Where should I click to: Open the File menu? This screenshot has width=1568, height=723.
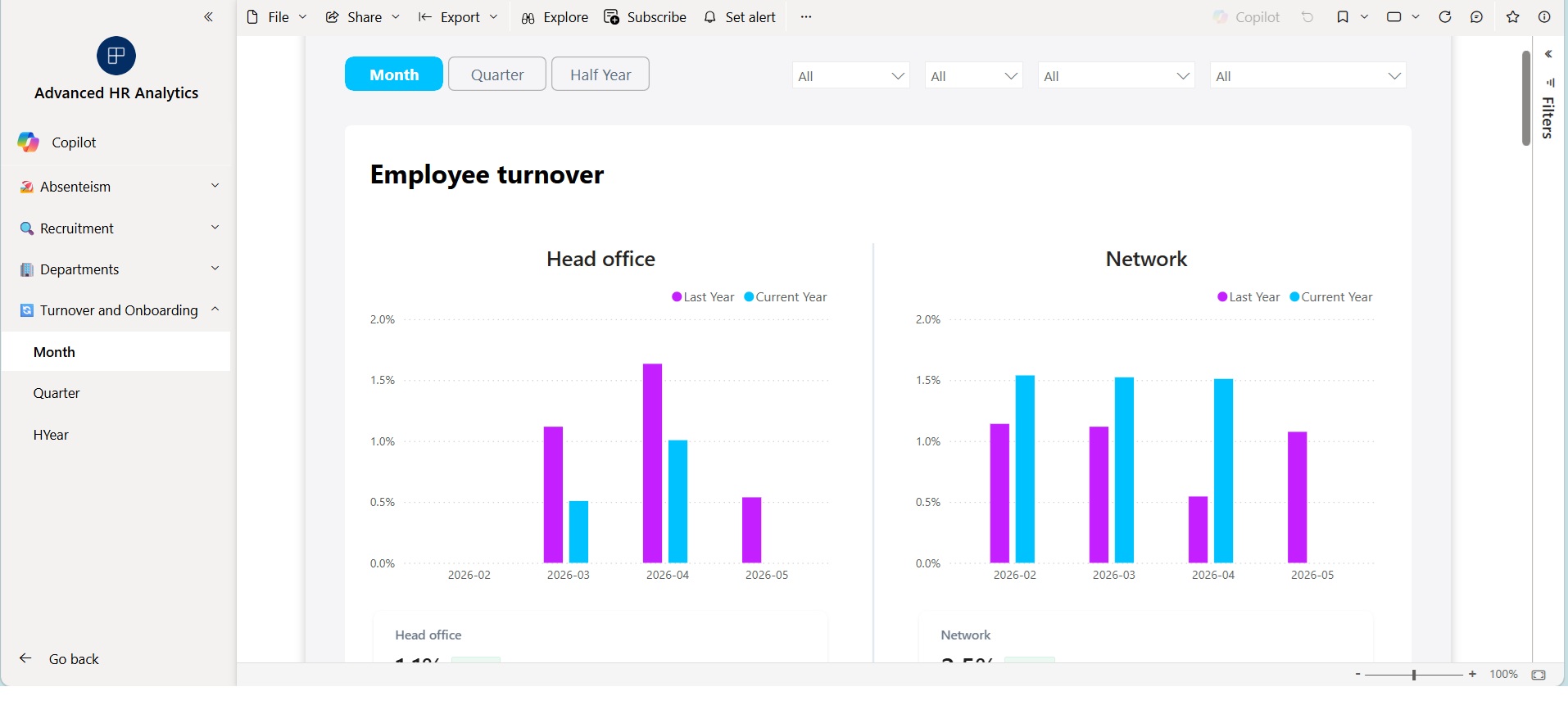[x=277, y=17]
